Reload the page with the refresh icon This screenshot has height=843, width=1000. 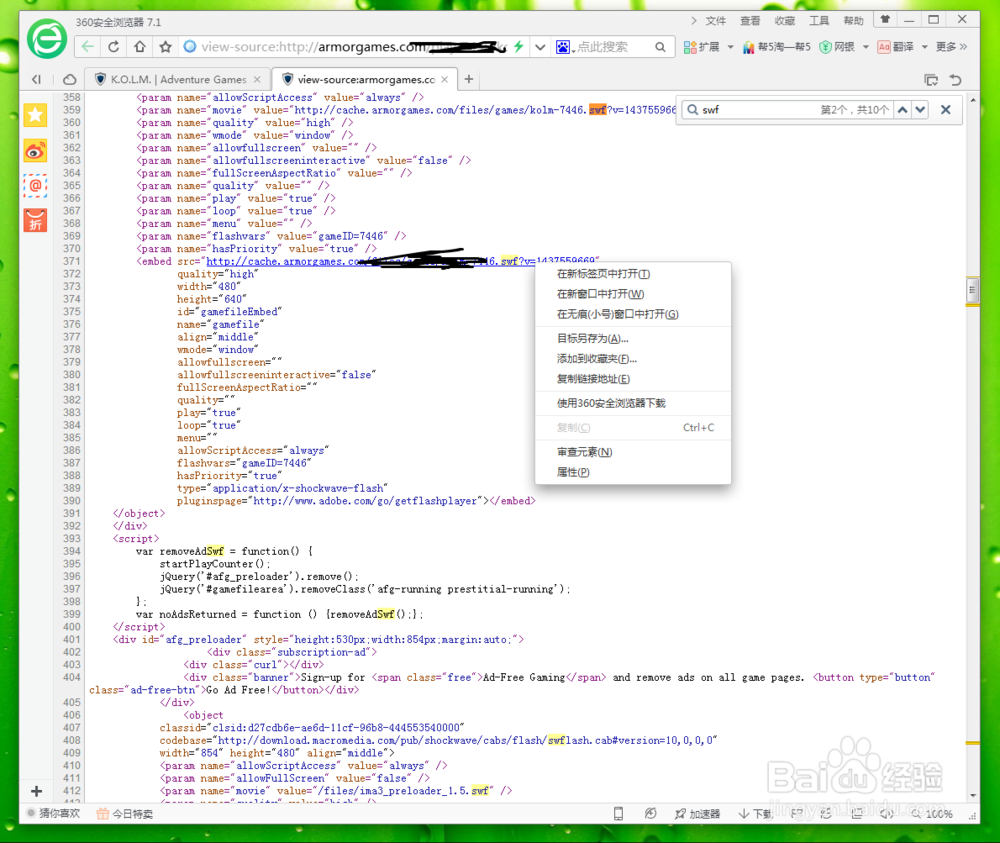(114, 47)
